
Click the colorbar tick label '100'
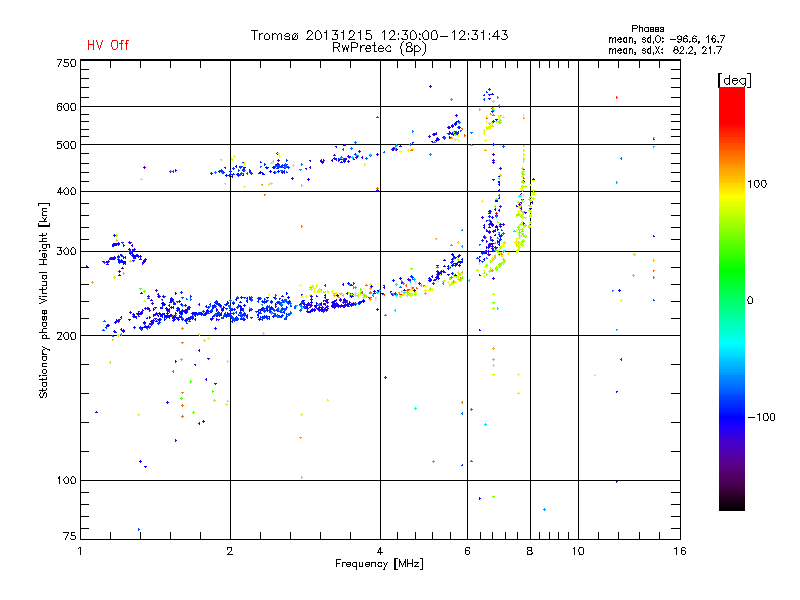[757, 184]
